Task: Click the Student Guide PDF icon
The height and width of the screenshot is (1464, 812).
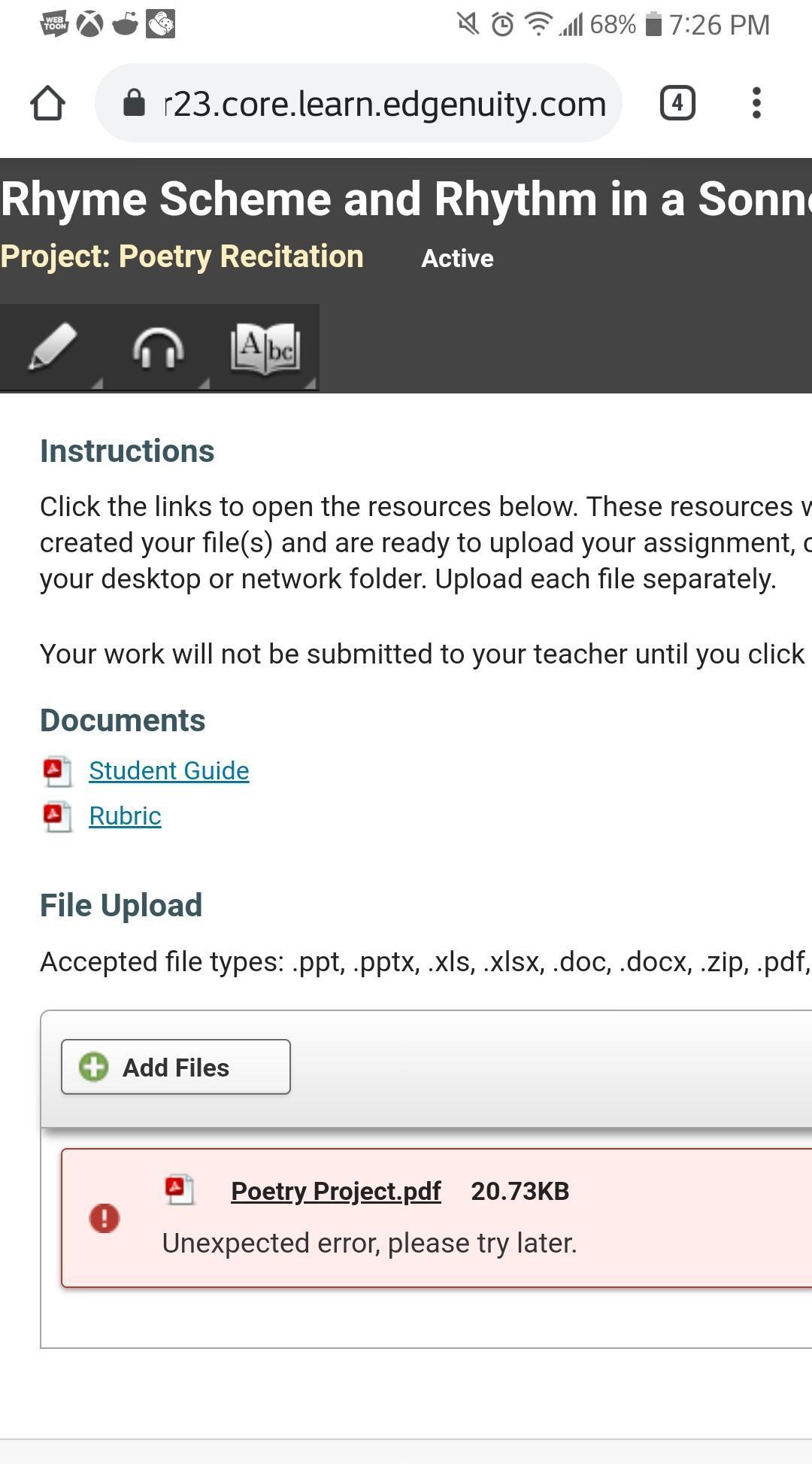Action: (x=57, y=771)
